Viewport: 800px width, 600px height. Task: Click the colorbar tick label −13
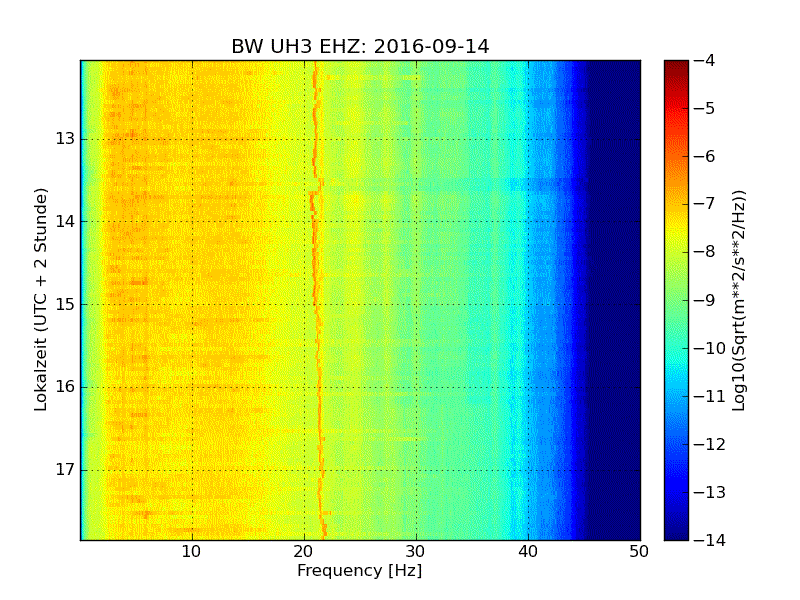coord(710,492)
